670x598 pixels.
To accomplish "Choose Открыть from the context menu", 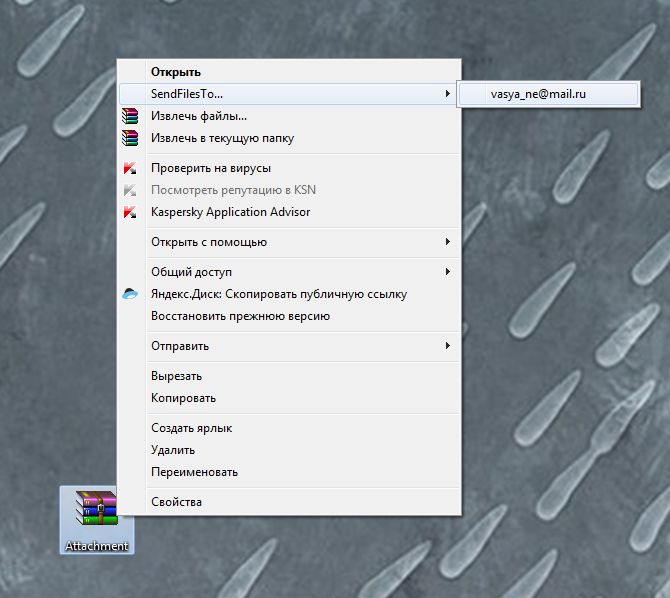I will tap(289, 72).
